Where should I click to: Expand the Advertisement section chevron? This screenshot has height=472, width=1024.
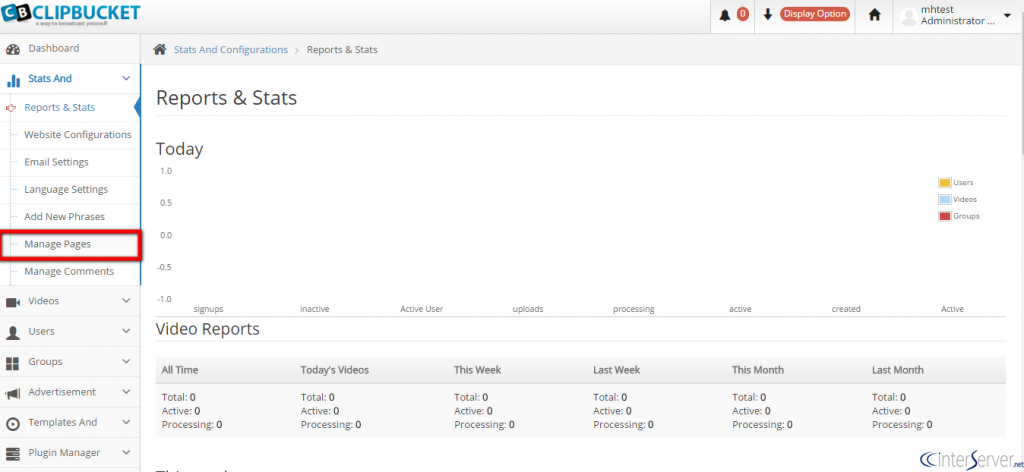coord(127,392)
